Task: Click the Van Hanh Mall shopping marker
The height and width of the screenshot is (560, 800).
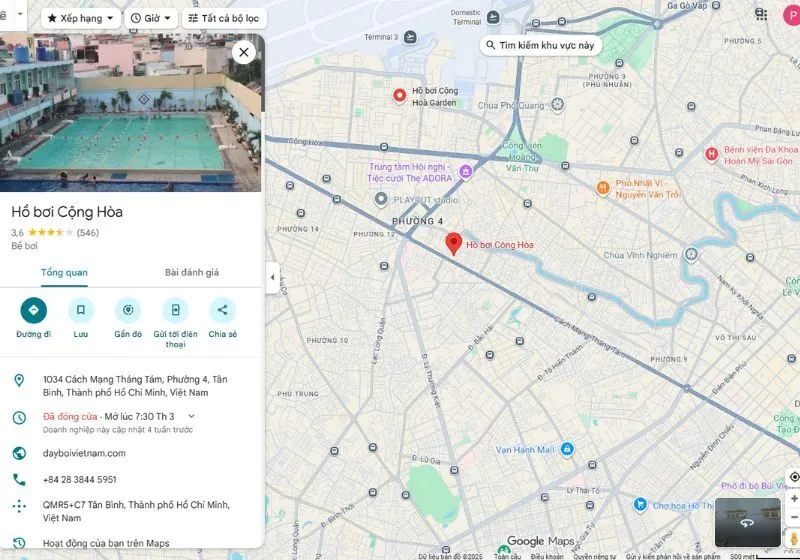Action: coord(567,449)
